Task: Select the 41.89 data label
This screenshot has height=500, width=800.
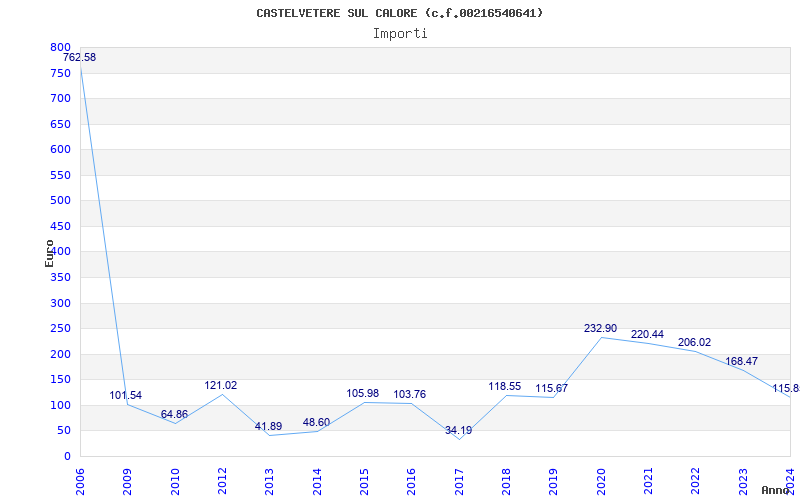Action: pos(268,426)
